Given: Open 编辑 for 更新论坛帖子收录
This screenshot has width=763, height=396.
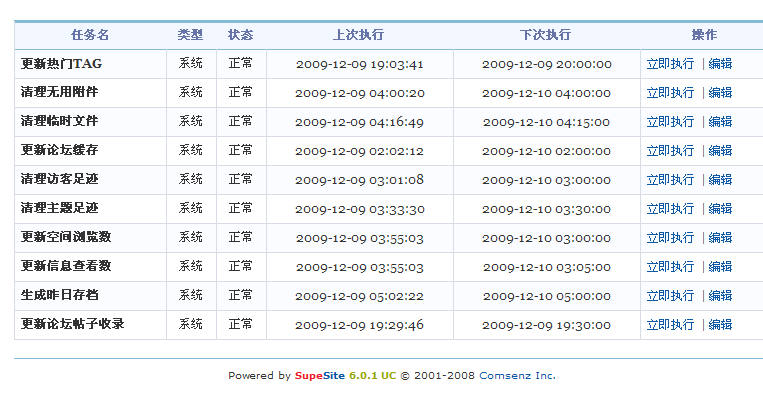Looking at the screenshot, I should (x=720, y=324).
